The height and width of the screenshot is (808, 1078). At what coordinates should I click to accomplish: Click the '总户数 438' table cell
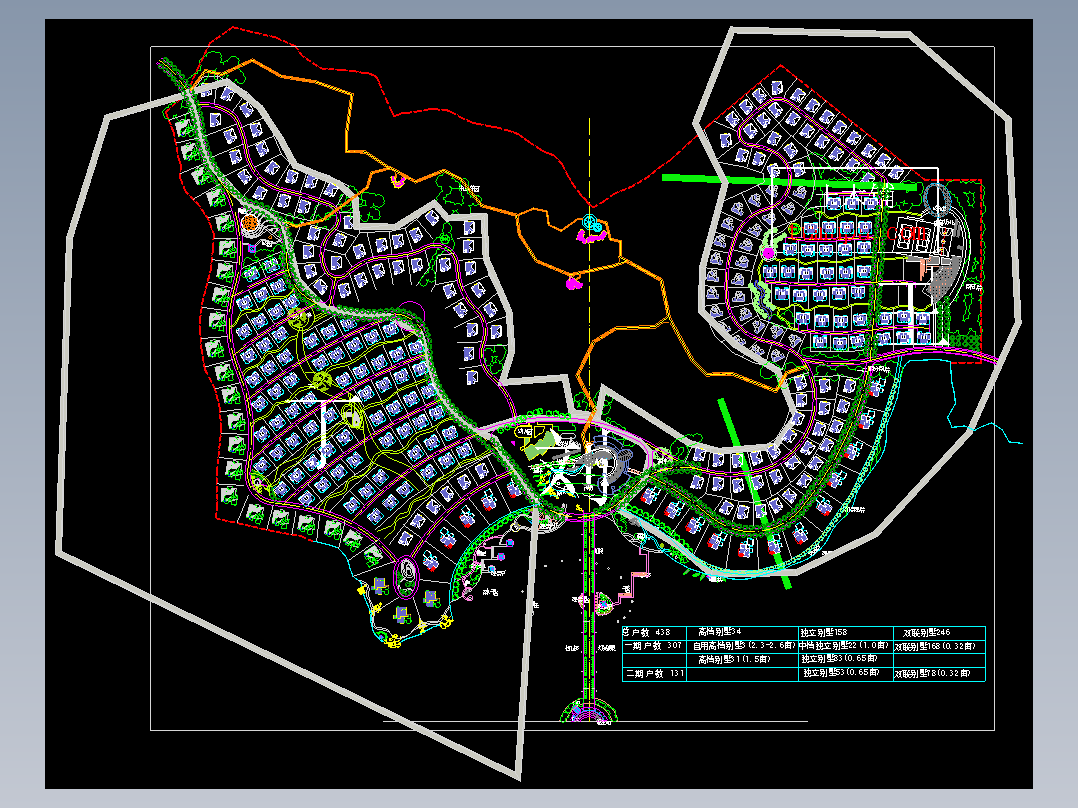pyautogui.click(x=654, y=633)
